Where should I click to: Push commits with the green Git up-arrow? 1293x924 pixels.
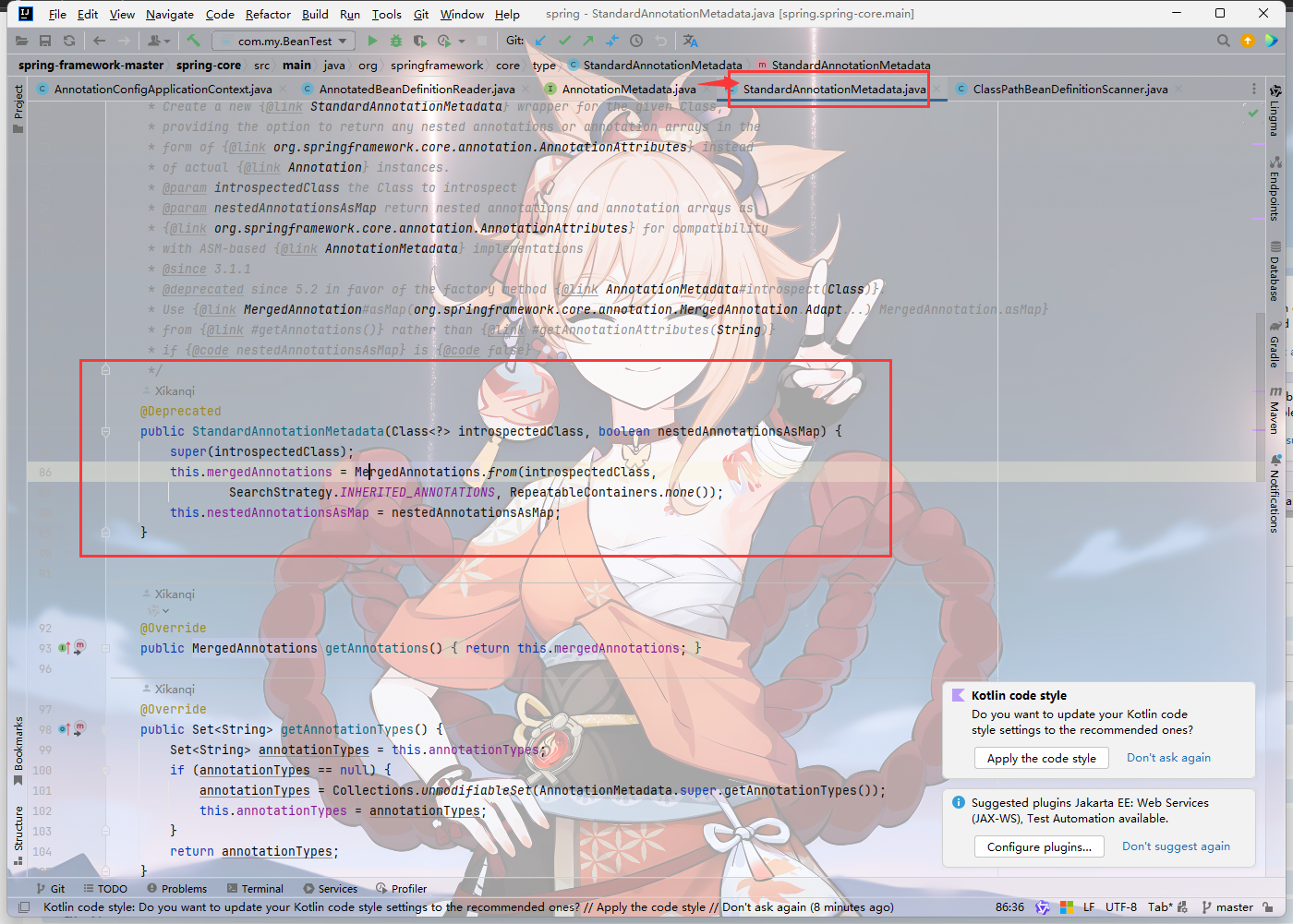pyautogui.click(x=588, y=41)
